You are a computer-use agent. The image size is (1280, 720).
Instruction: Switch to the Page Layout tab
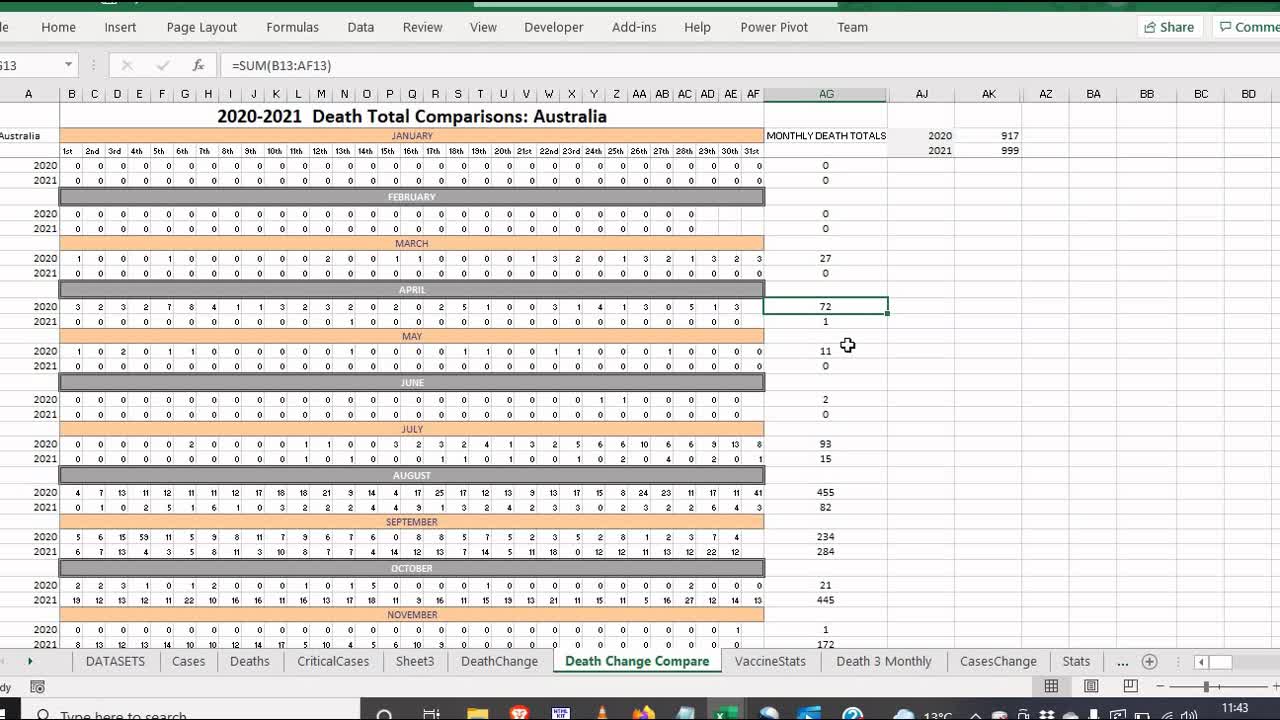(202, 27)
